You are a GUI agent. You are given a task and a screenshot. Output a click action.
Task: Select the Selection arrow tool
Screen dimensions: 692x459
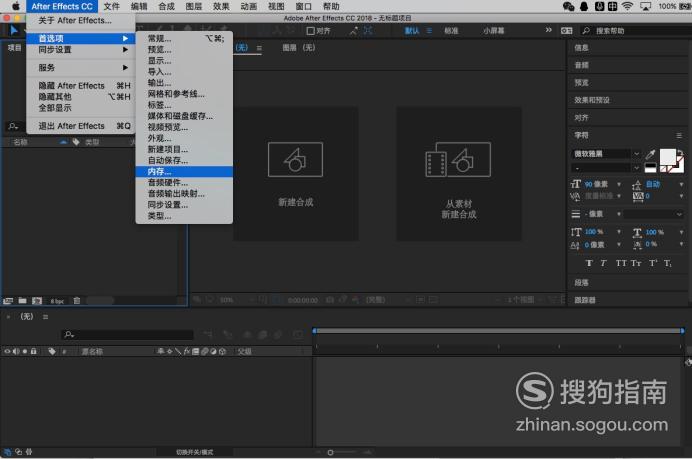point(14,30)
